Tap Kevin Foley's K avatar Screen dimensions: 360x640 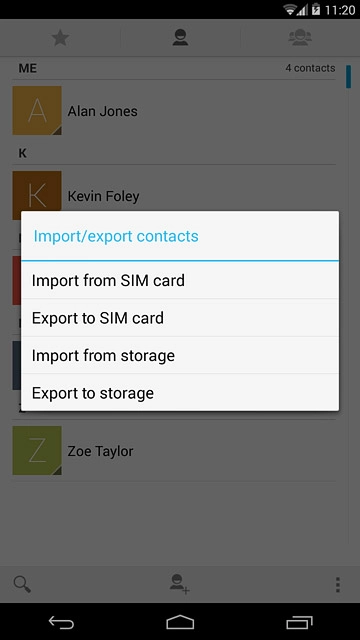(x=37, y=191)
